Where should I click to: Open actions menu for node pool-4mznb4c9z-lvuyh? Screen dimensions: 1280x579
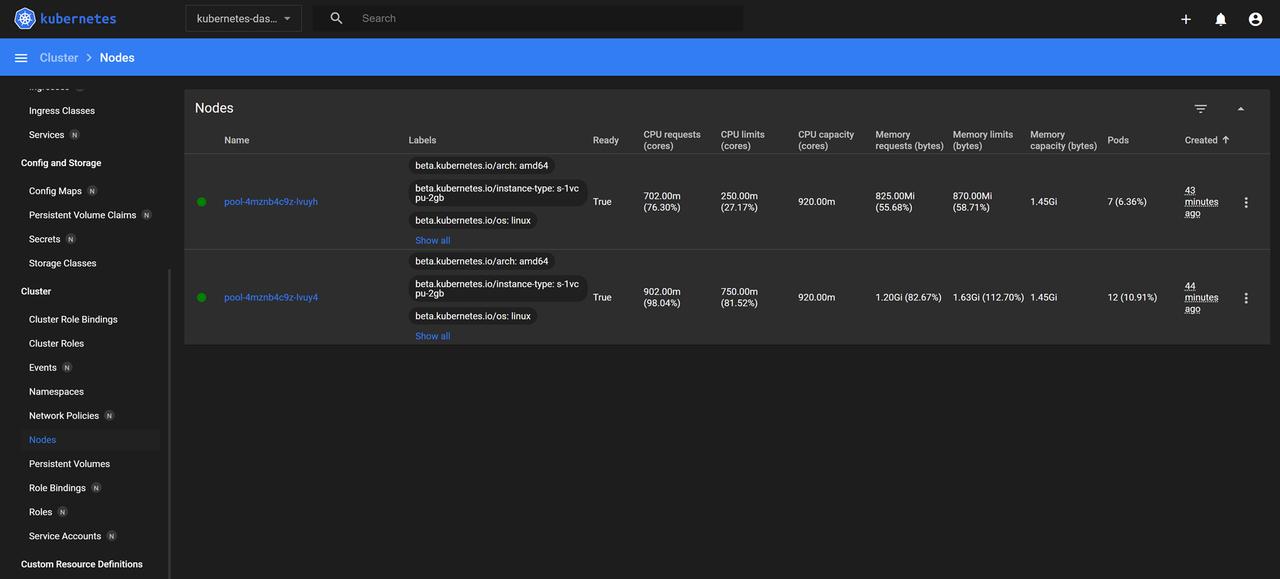point(1246,202)
